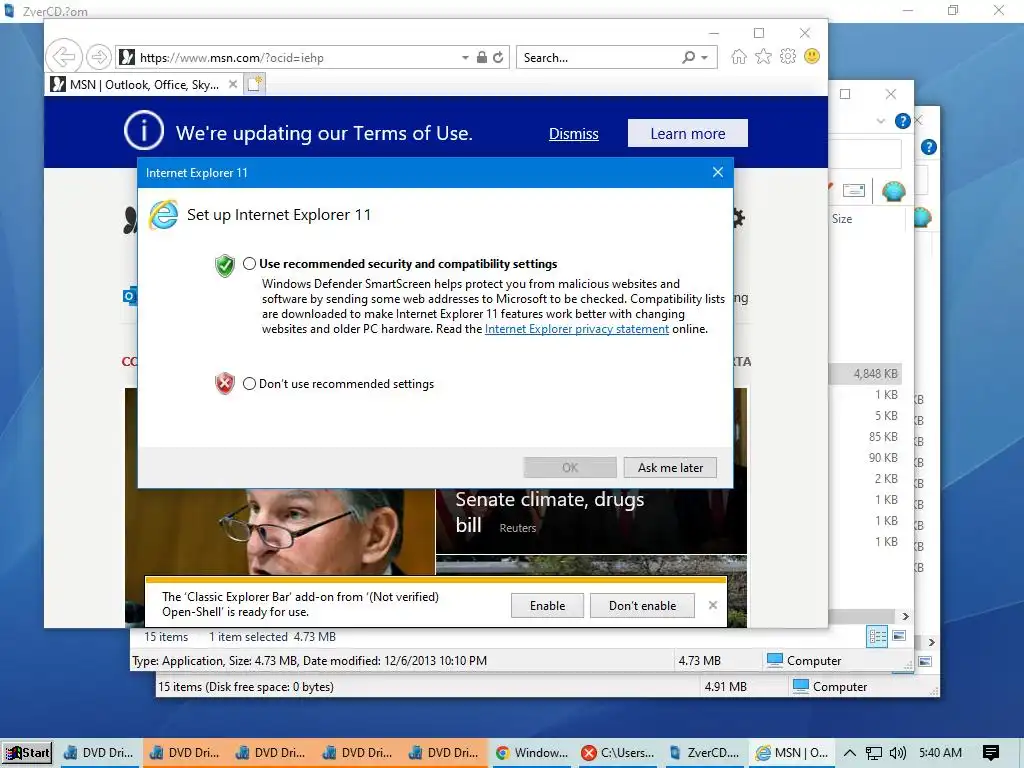
Task: Switch to details view icon in Explorer
Action: tap(877, 636)
